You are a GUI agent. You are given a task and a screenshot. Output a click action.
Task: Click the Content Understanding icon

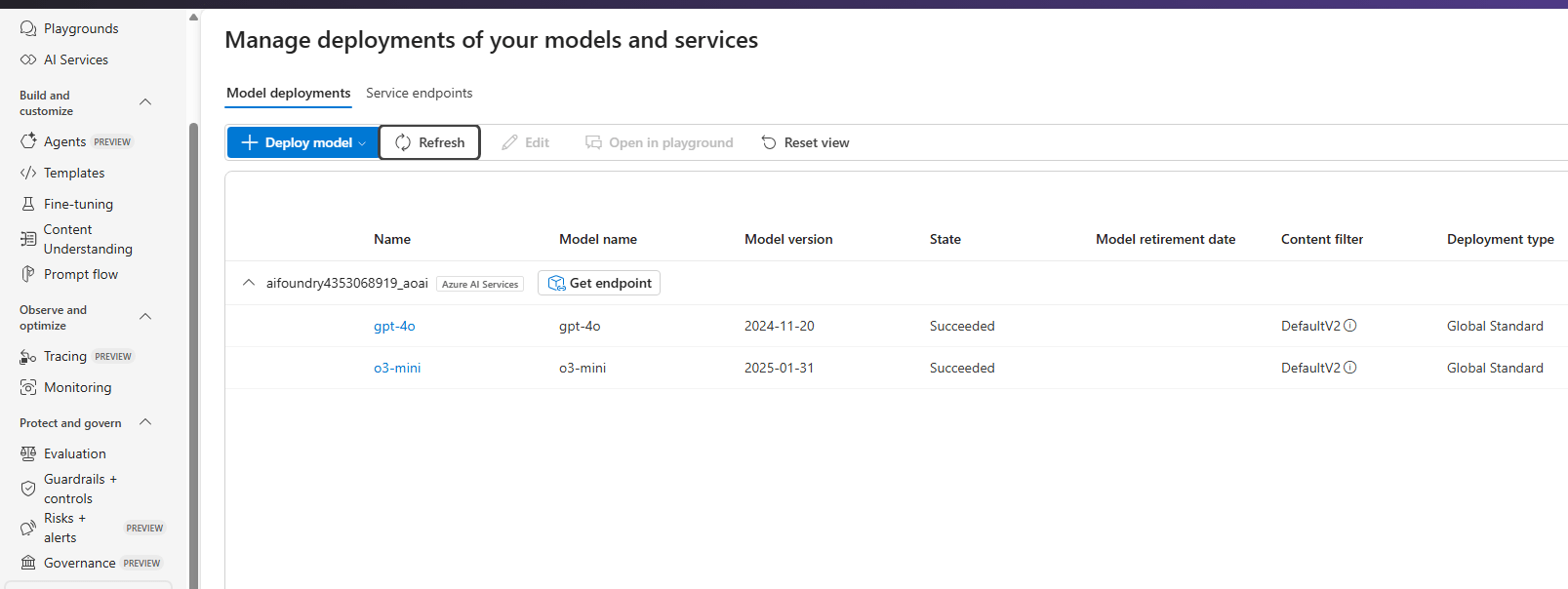click(28, 239)
